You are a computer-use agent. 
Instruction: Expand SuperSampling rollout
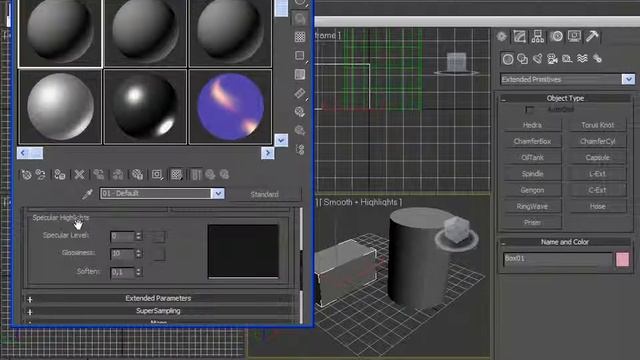point(158,311)
